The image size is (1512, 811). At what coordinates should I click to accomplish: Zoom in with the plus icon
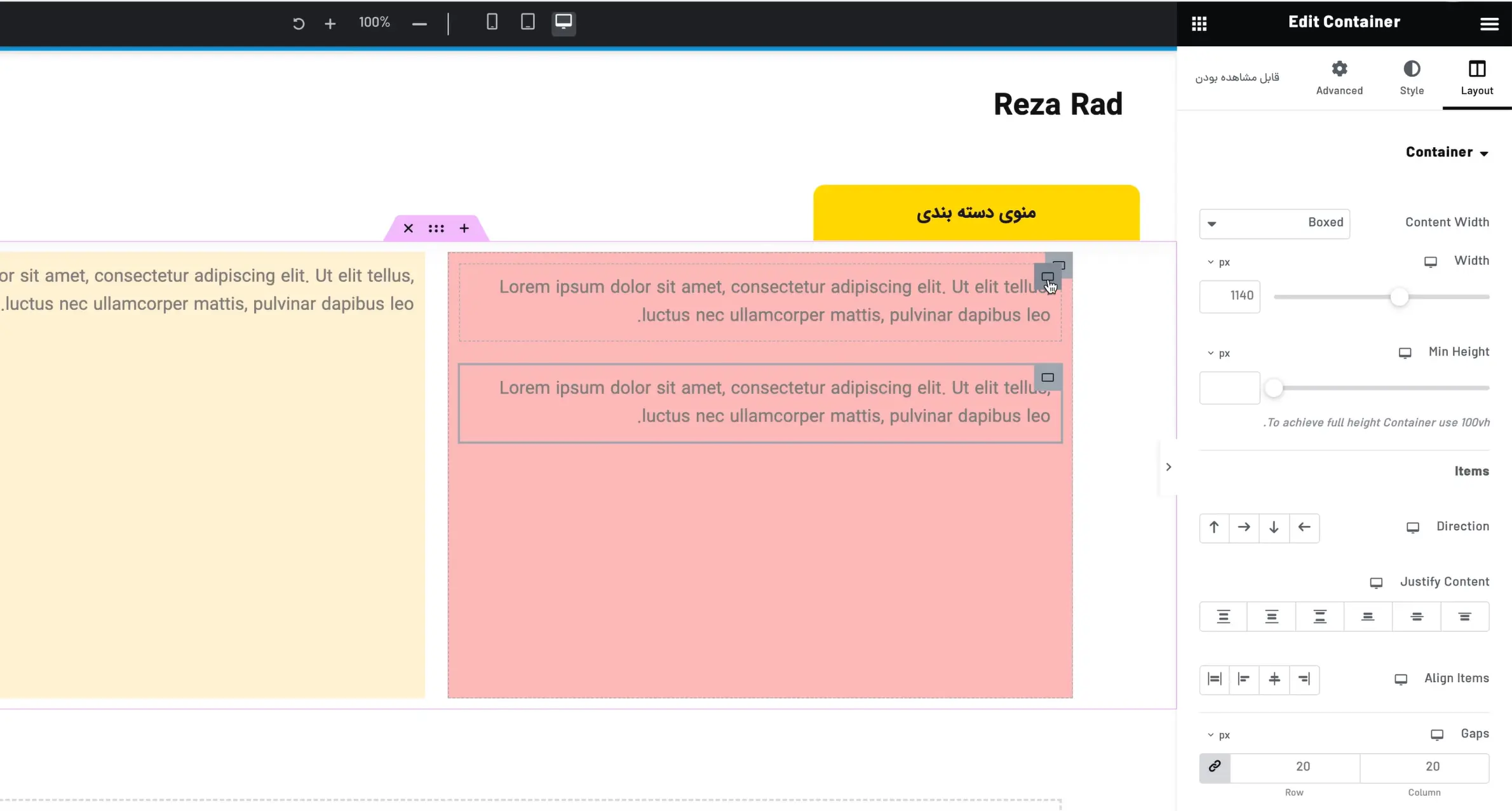tap(330, 23)
